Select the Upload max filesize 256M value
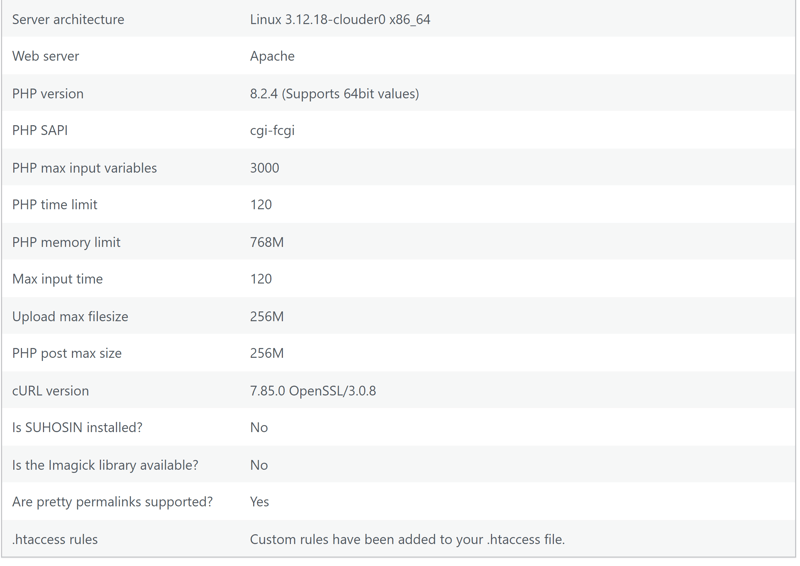The height and width of the screenshot is (566, 800). pyautogui.click(x=266, y=316)
